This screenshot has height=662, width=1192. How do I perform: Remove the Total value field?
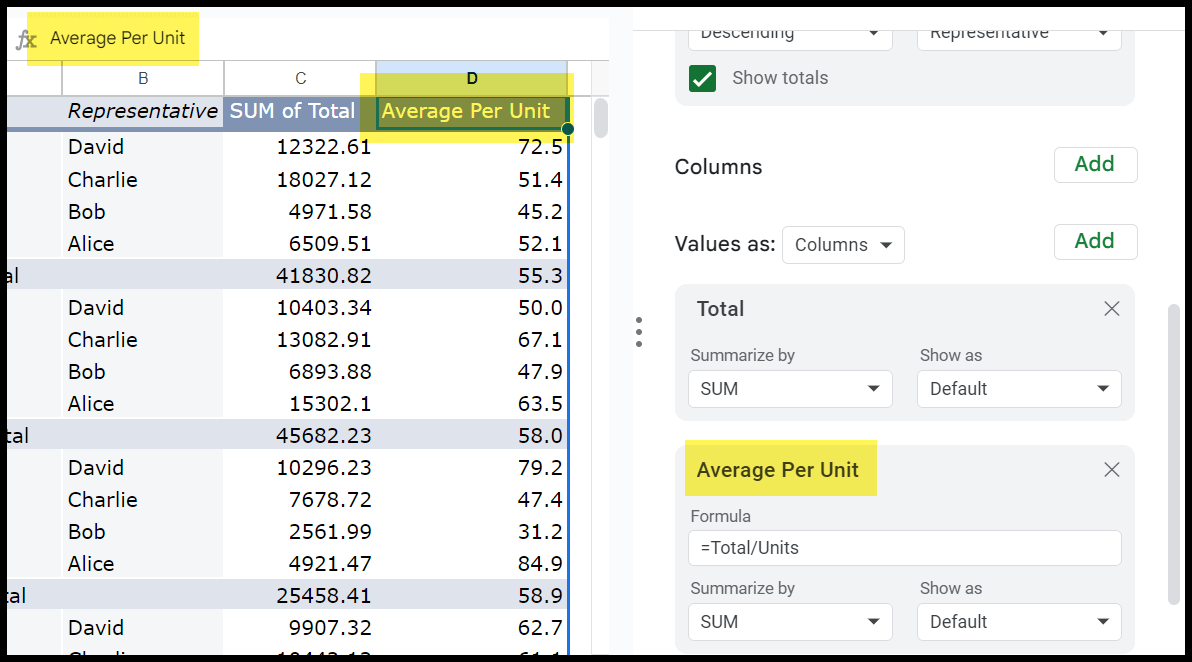click(x=1111, y=309)
